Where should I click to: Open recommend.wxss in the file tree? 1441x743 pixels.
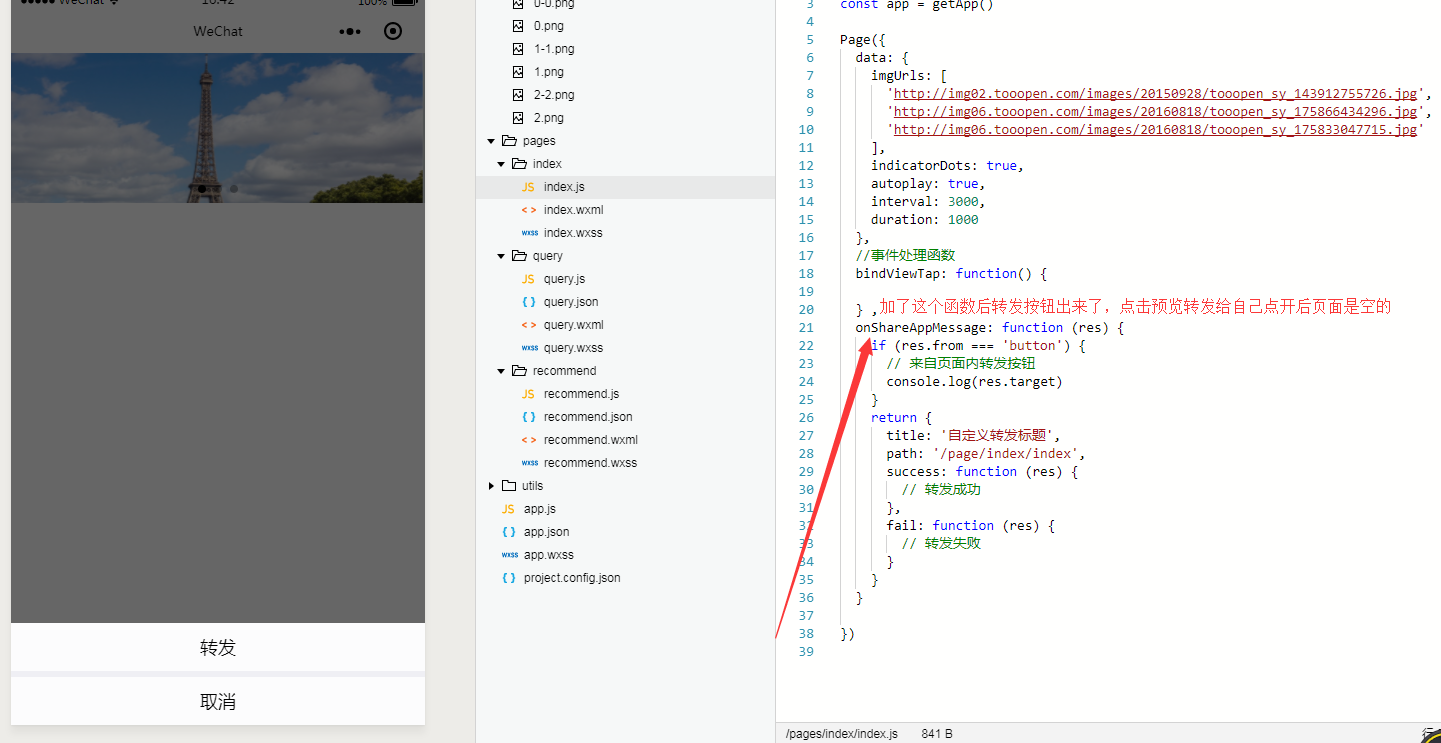[590, 463]
